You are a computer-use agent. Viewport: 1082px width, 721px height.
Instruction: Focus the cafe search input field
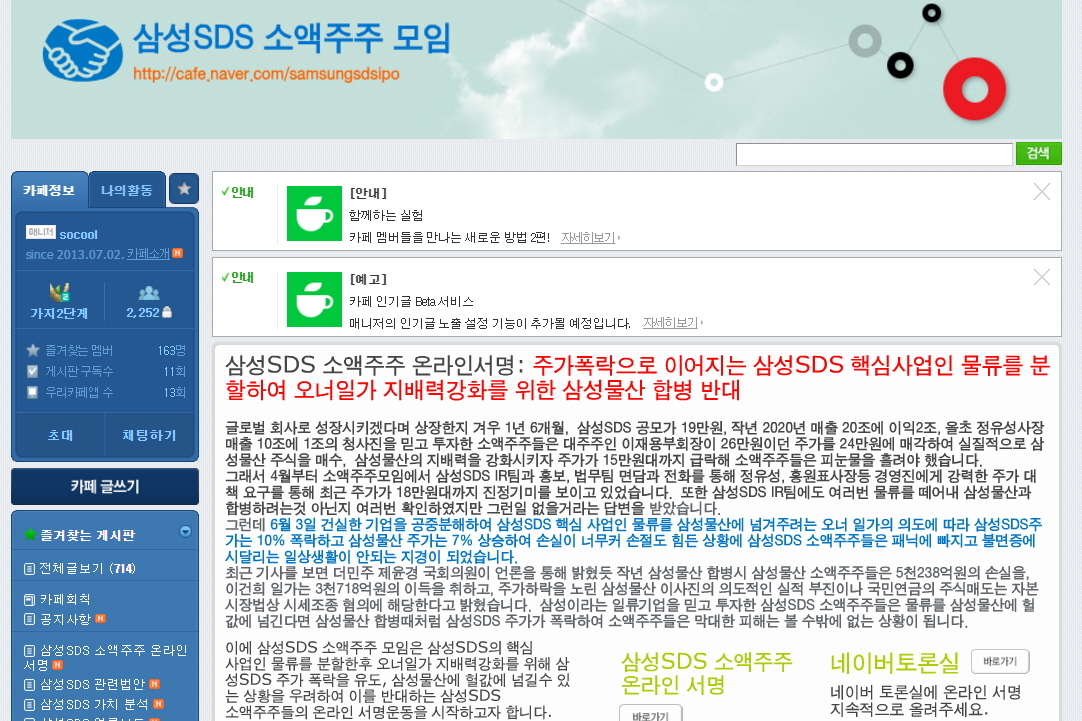click(874, 154)
